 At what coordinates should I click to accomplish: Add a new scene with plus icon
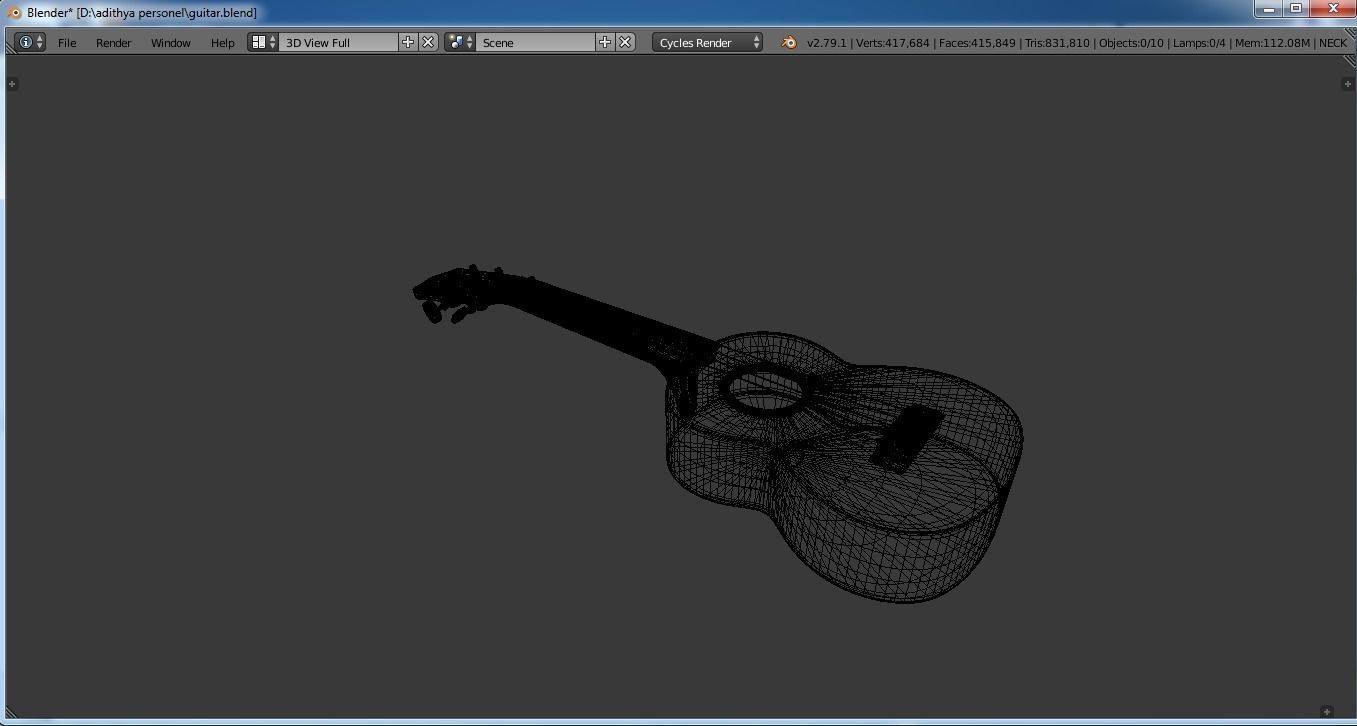pos(605,42)
